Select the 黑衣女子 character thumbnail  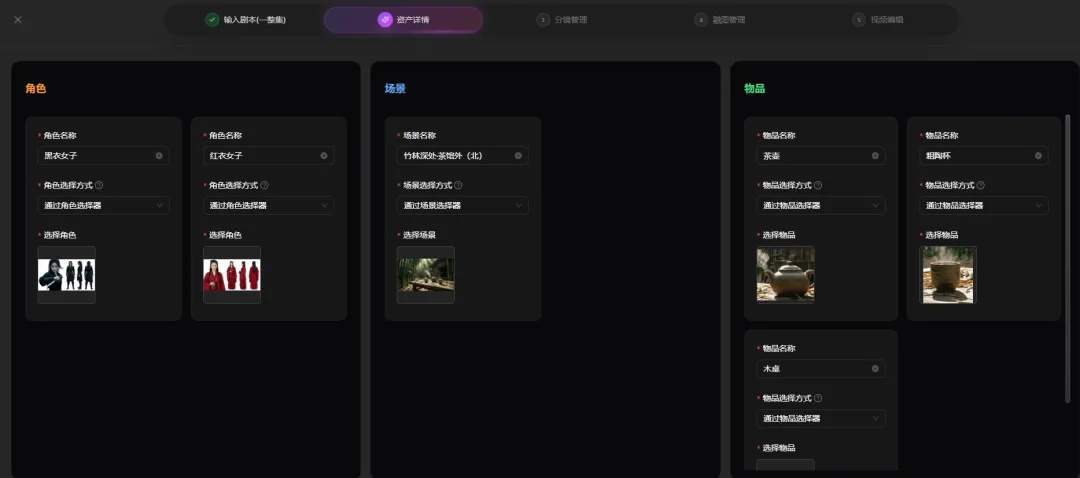click(x=66, y=275)
